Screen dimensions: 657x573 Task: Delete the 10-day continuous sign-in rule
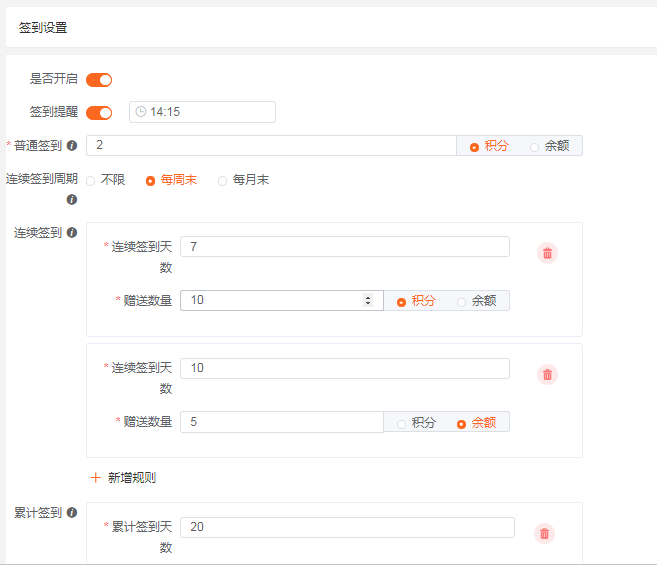547,374
